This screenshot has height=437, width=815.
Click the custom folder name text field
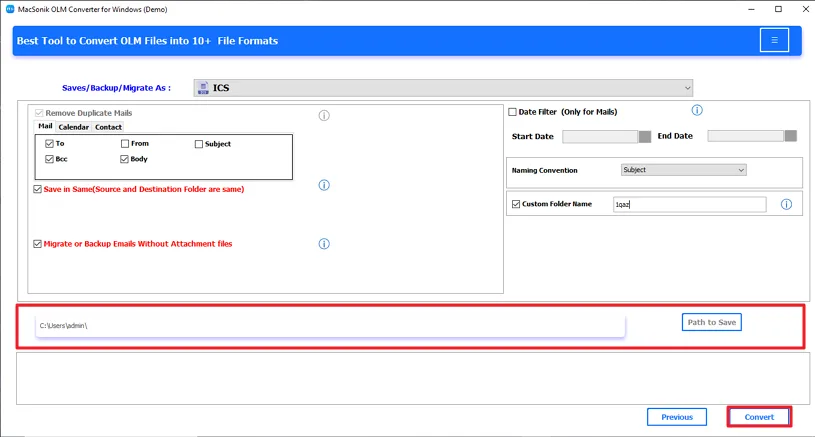click(689, 204)
